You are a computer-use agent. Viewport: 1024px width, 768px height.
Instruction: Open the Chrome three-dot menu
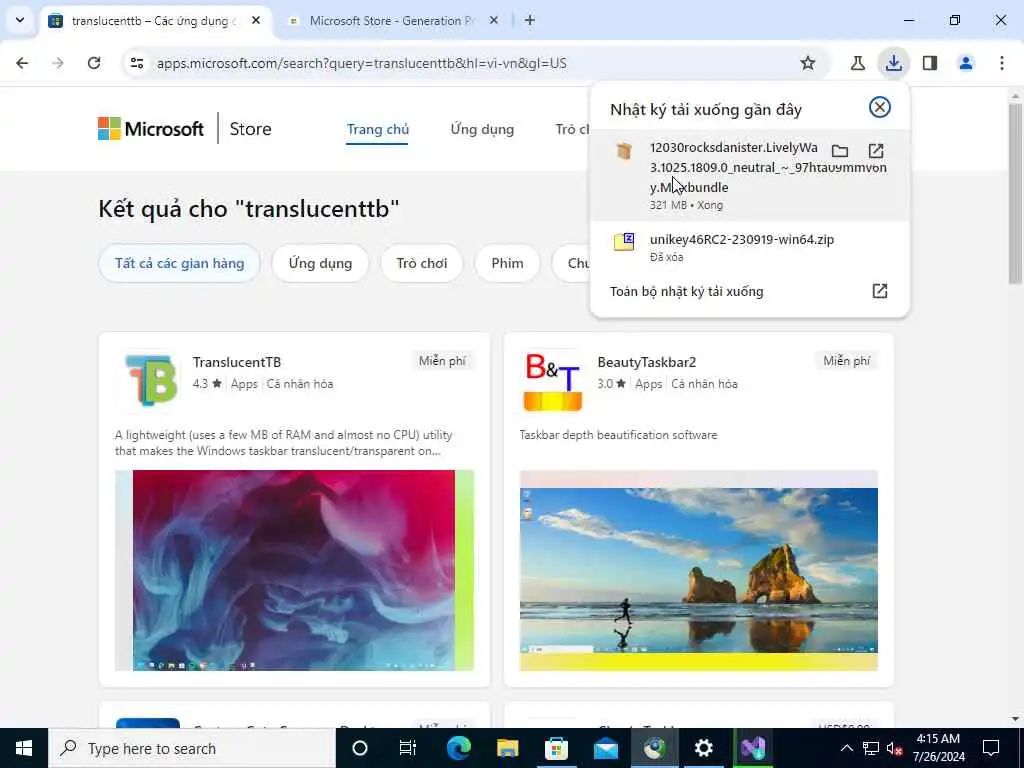pyautogui.click(x=1002, y=63)
